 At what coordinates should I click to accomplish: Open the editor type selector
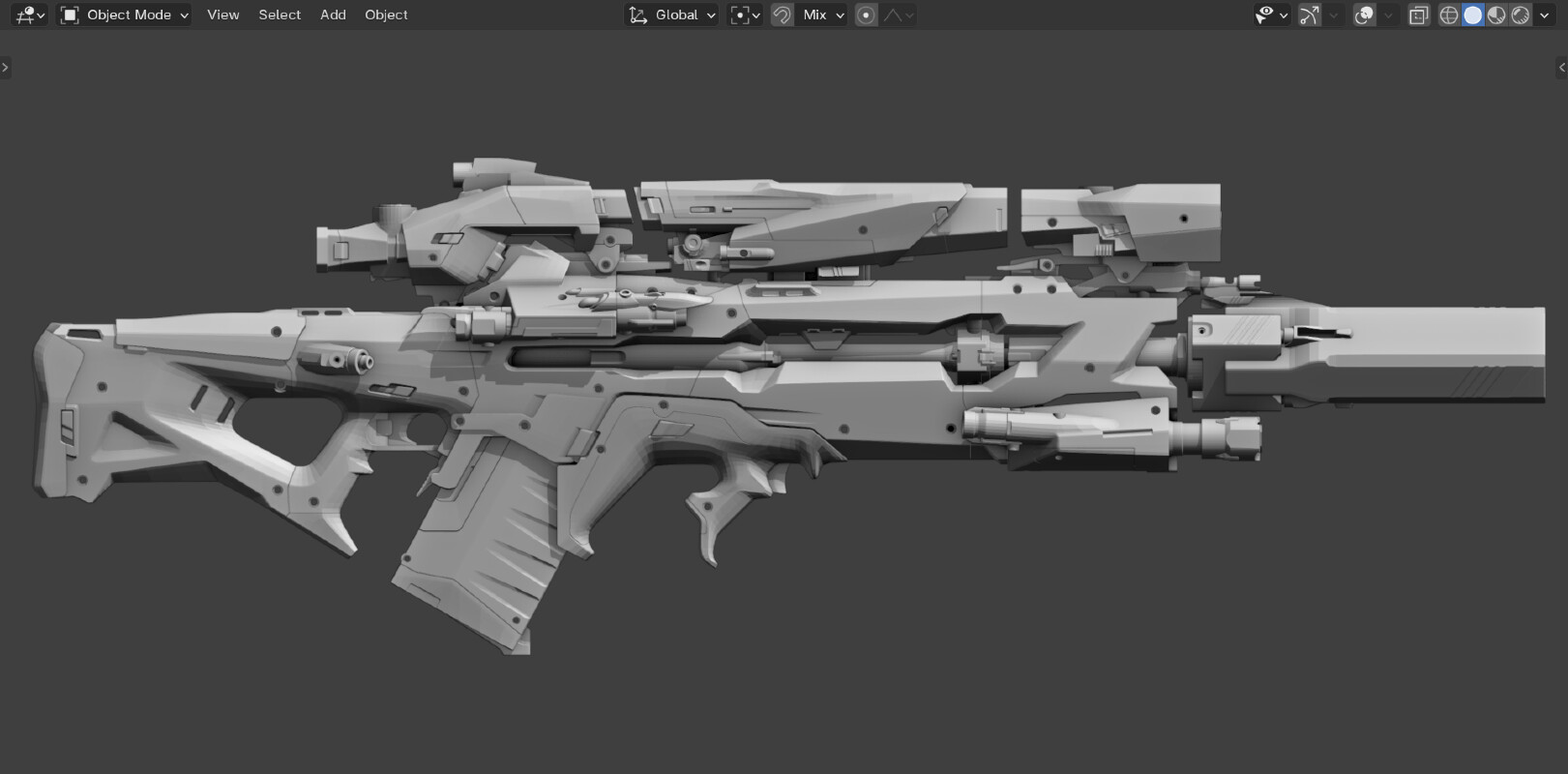tap(30, 15)
